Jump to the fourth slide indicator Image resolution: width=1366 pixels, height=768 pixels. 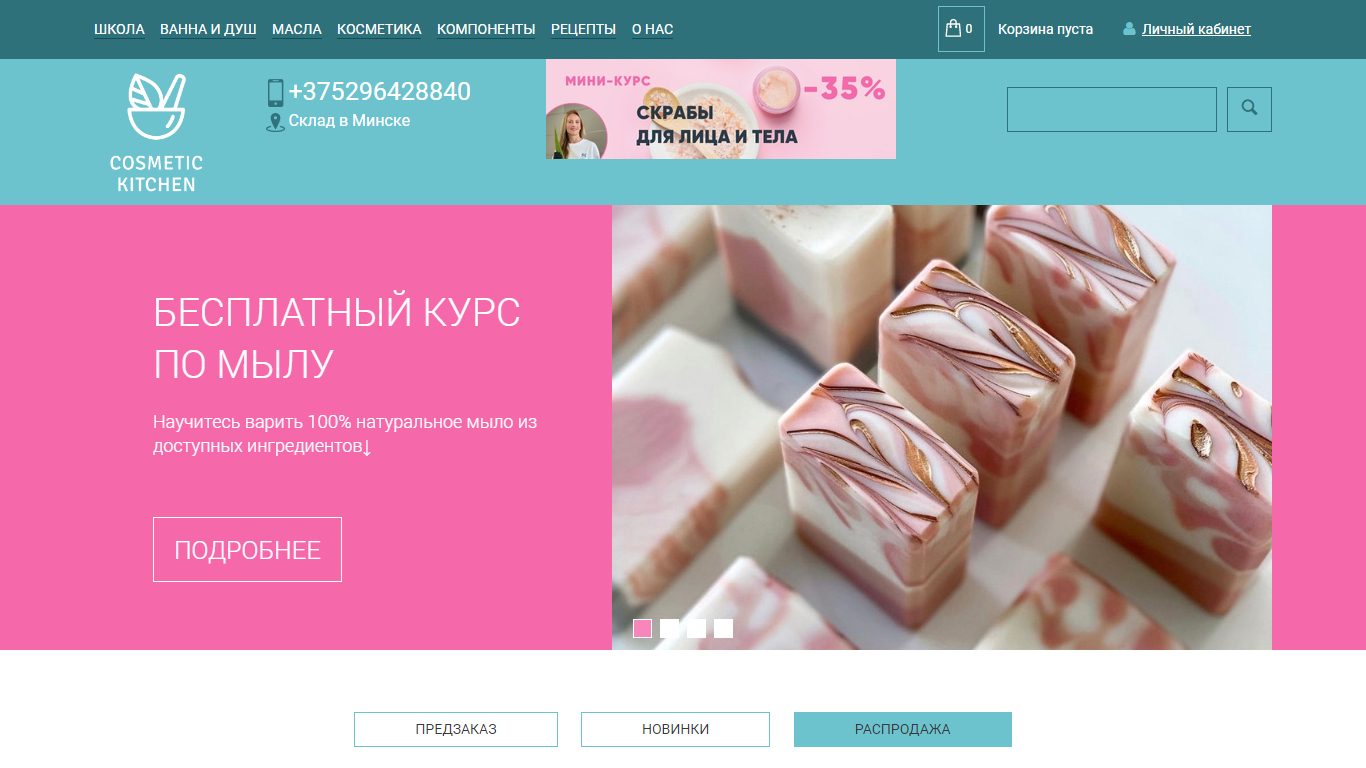(723, 628)
